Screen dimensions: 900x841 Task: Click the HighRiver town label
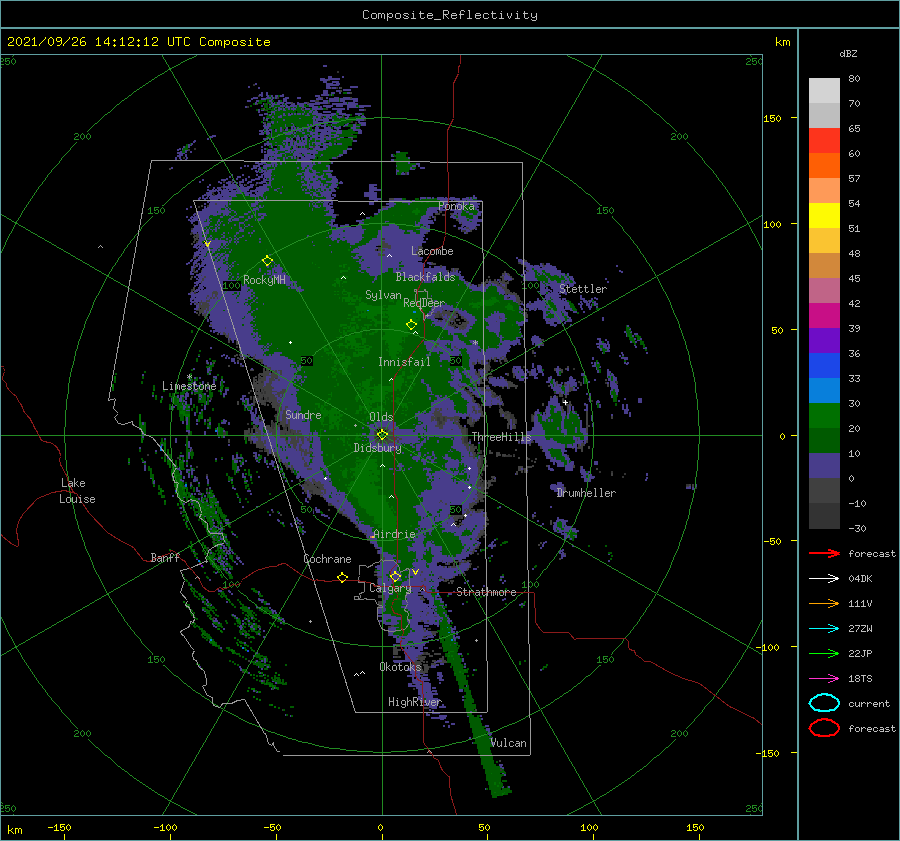[414, 702]
